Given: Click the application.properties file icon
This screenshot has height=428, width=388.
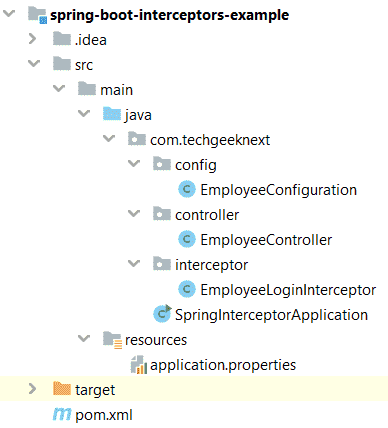Looking at the screenshot, I should [138, 364].
